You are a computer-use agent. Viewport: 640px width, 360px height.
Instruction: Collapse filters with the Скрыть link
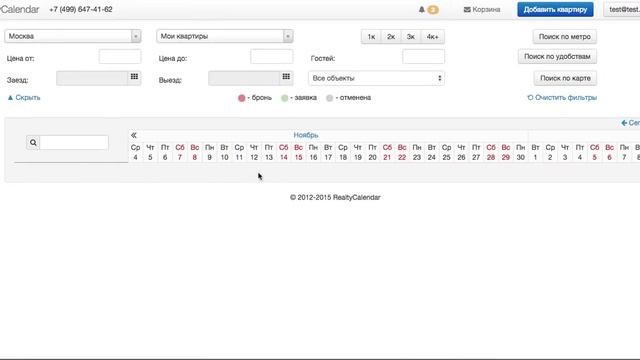coord(24,98)
